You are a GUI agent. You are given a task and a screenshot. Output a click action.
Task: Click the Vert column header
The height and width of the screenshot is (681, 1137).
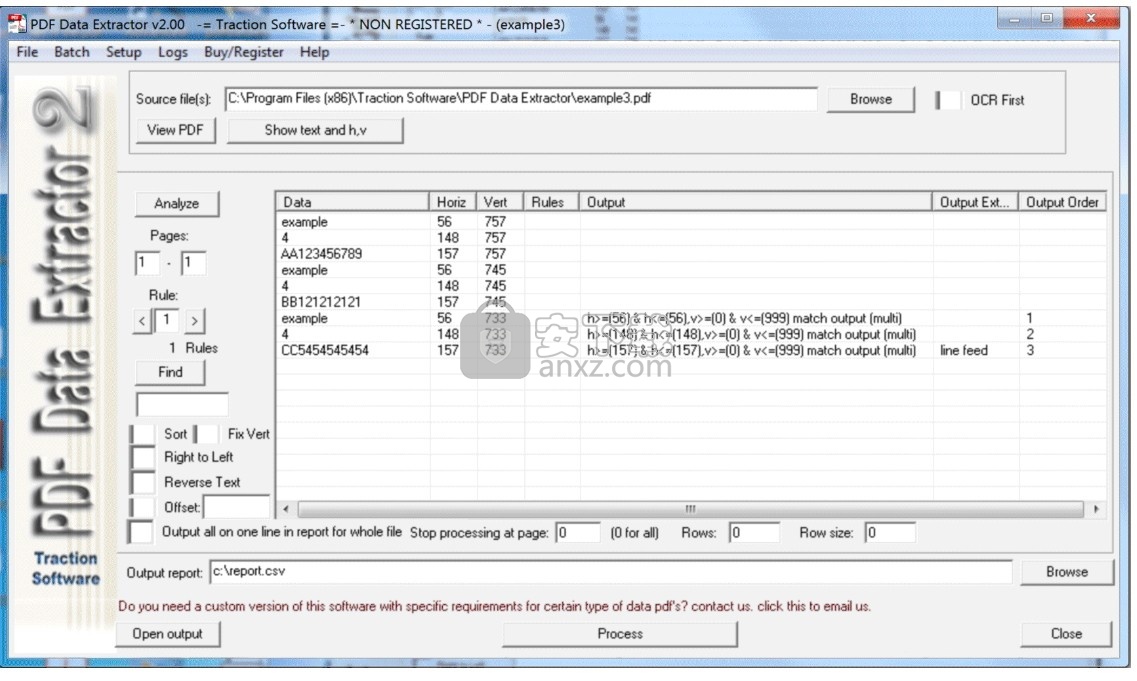(500, 202)
